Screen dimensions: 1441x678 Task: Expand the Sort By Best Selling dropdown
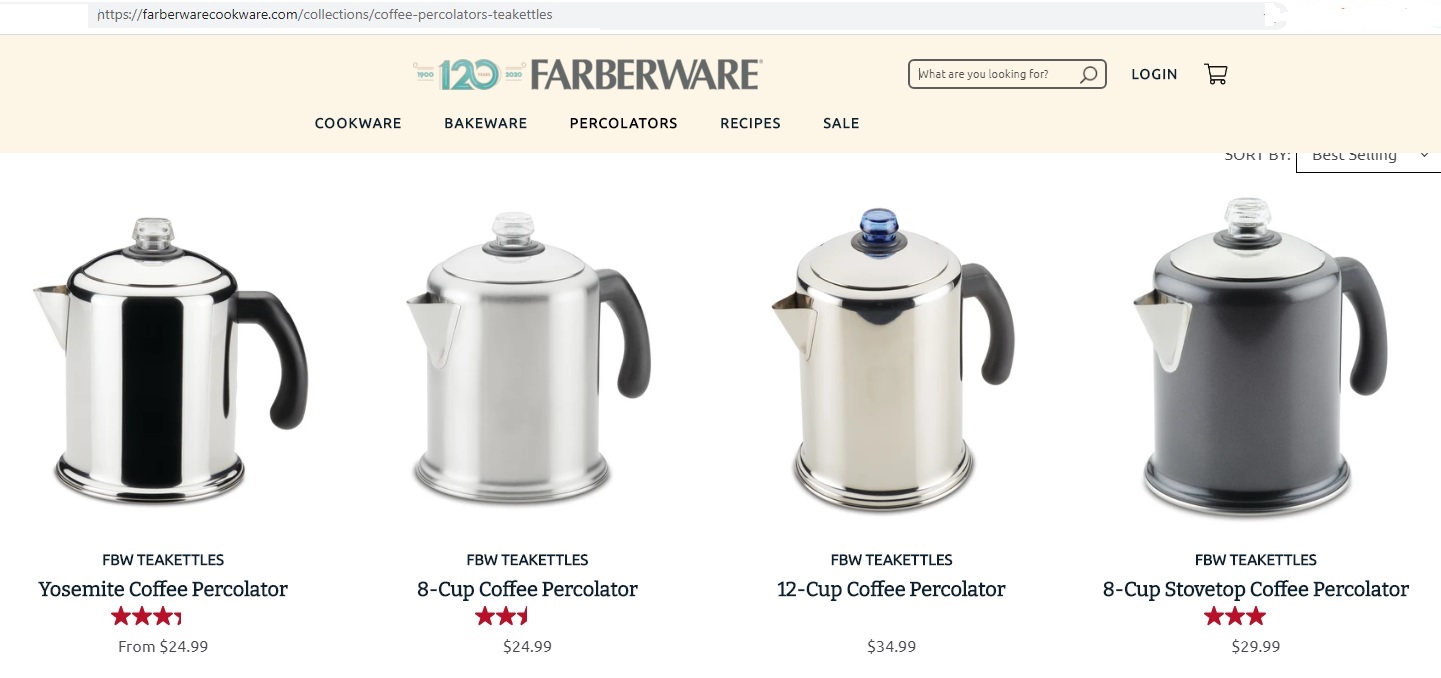click(1368, 157)
